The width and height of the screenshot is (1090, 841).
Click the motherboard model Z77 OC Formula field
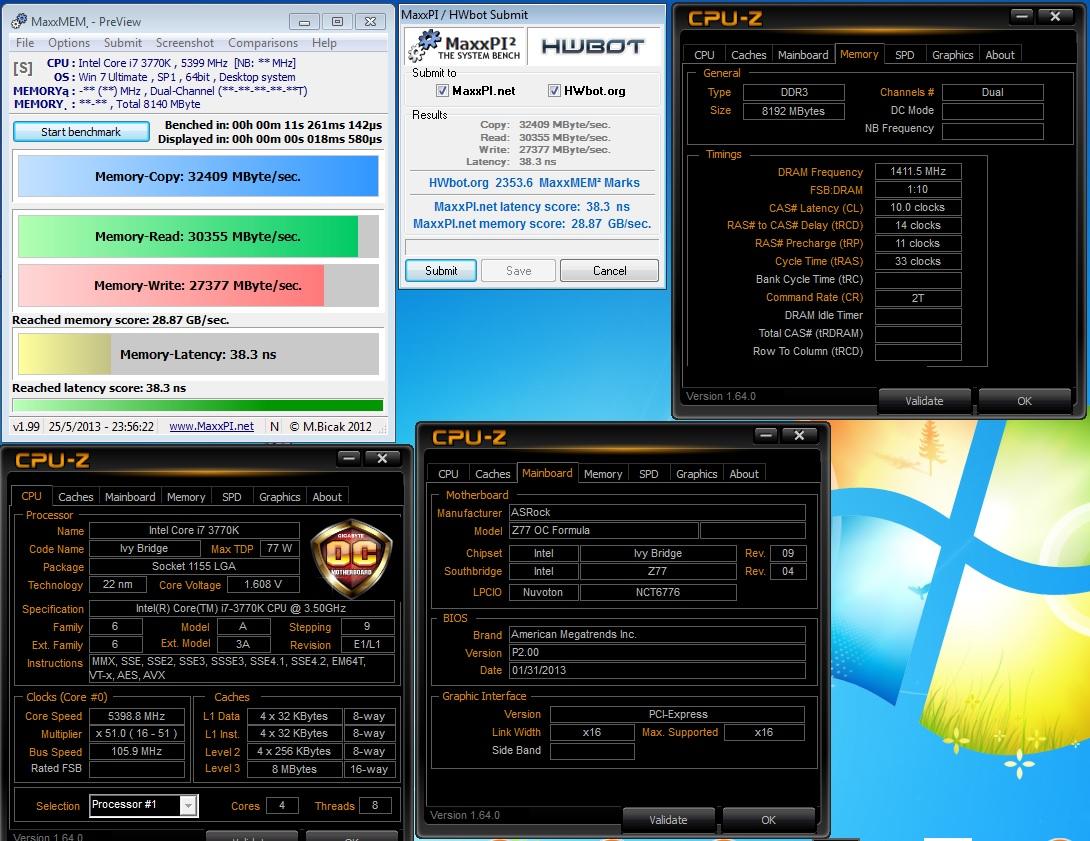(603, 530)
